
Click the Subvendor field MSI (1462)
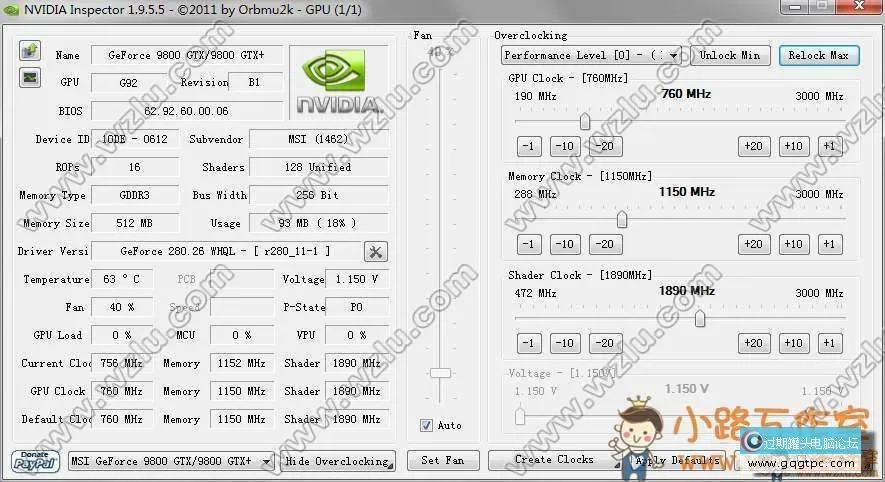click(319, 139)
